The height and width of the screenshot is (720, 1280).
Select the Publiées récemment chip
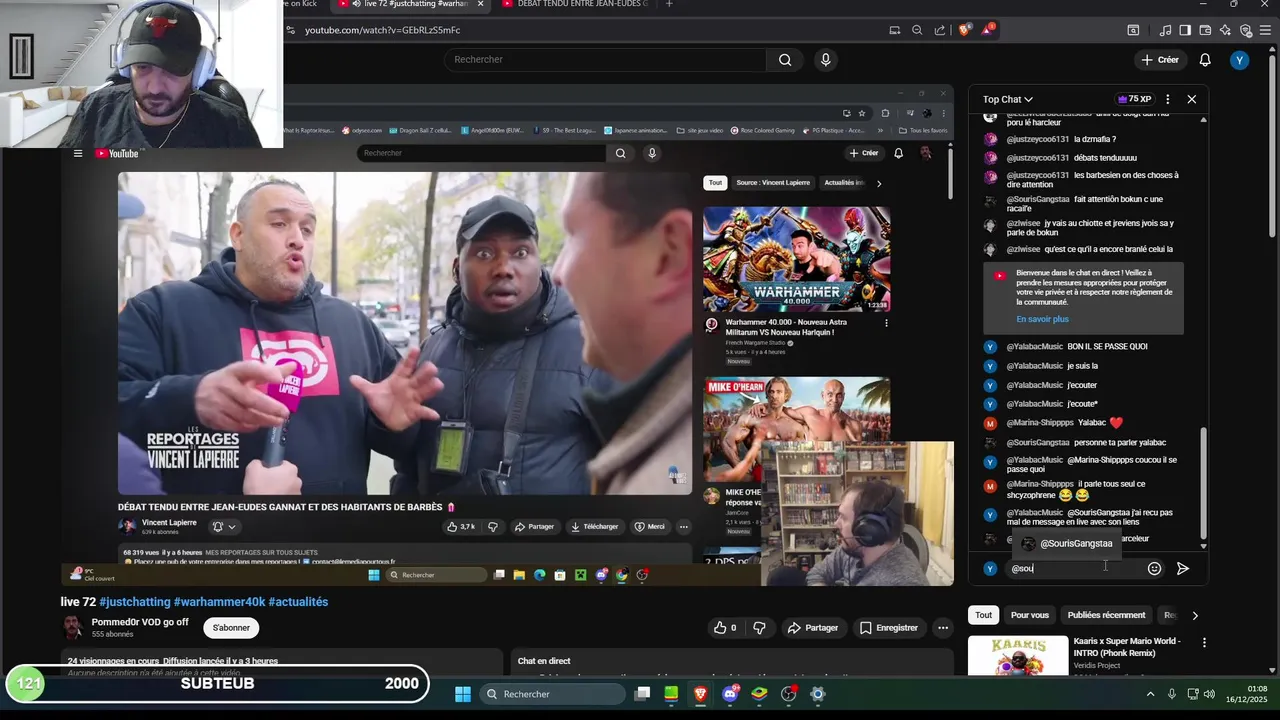pyautogui.click(x=1106, y=615)
